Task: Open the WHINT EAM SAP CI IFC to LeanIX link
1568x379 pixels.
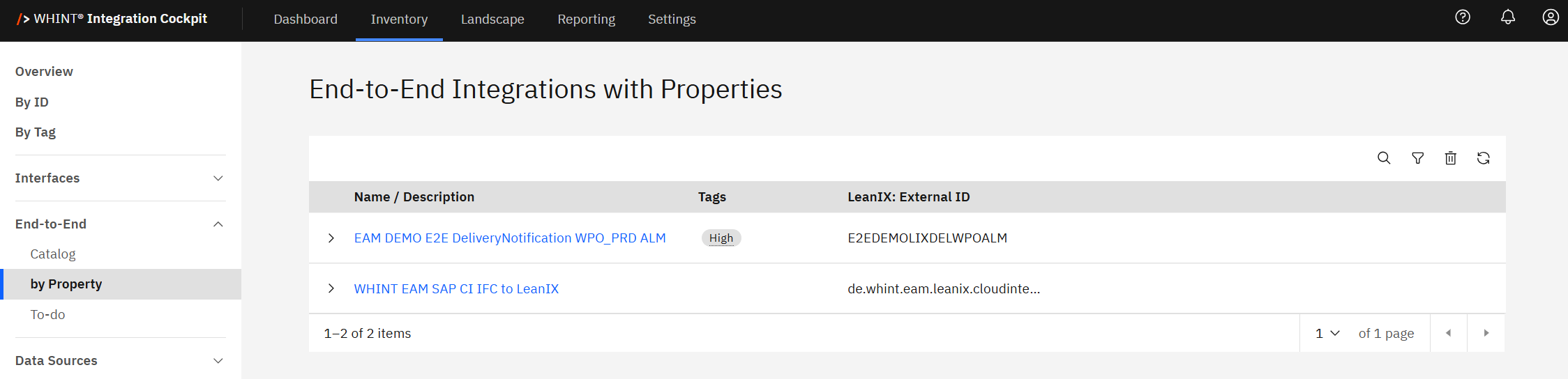Action: (456, 288)
